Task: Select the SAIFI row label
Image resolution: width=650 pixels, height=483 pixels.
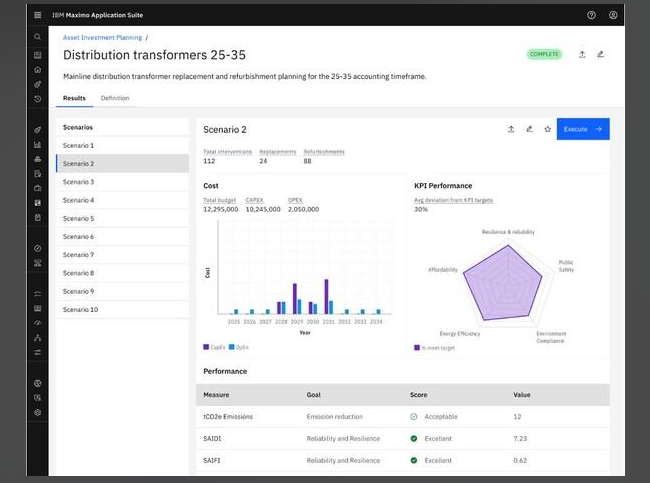Action: 211,461
